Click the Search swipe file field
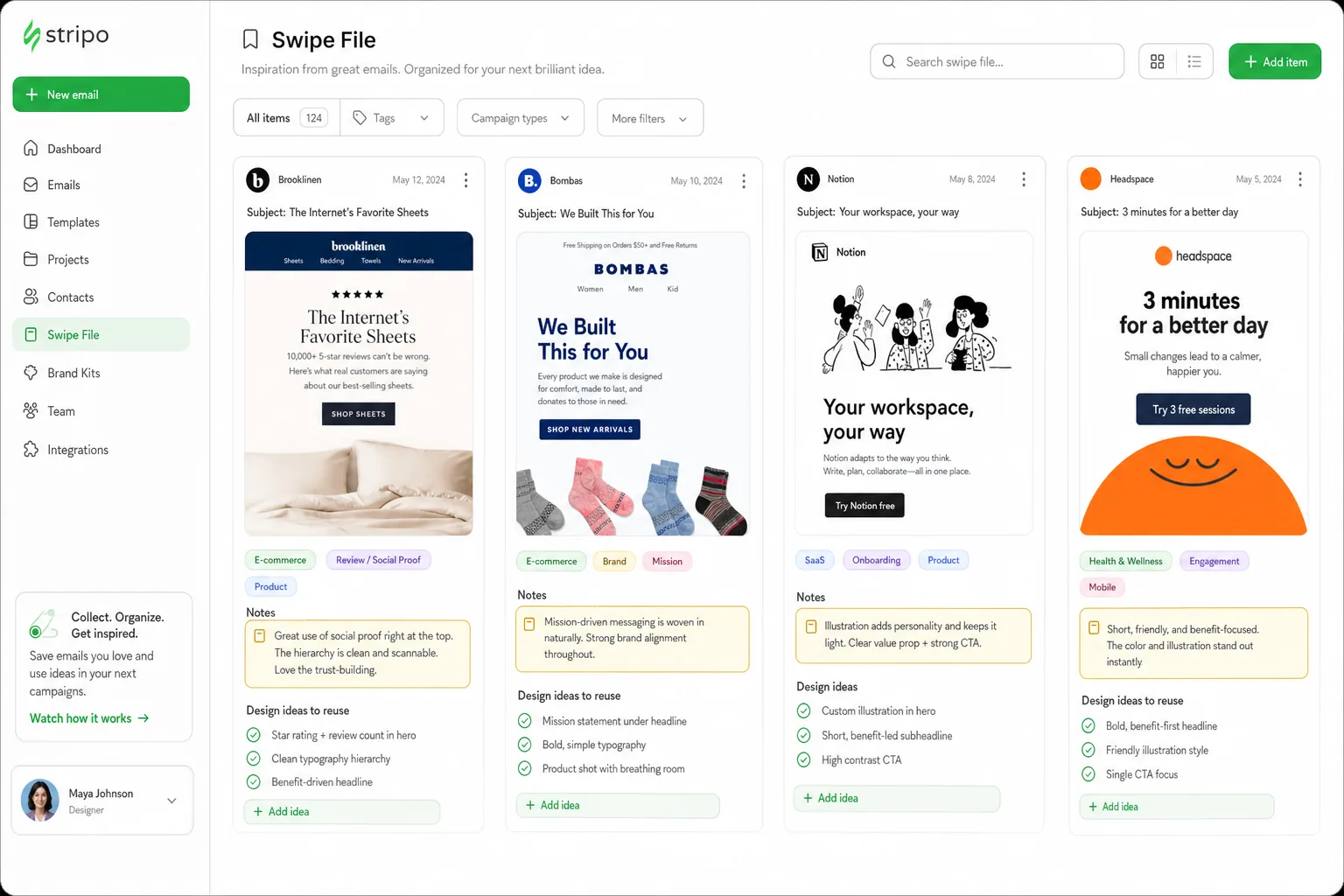1344x896 pixels. (x=997, y=61)
